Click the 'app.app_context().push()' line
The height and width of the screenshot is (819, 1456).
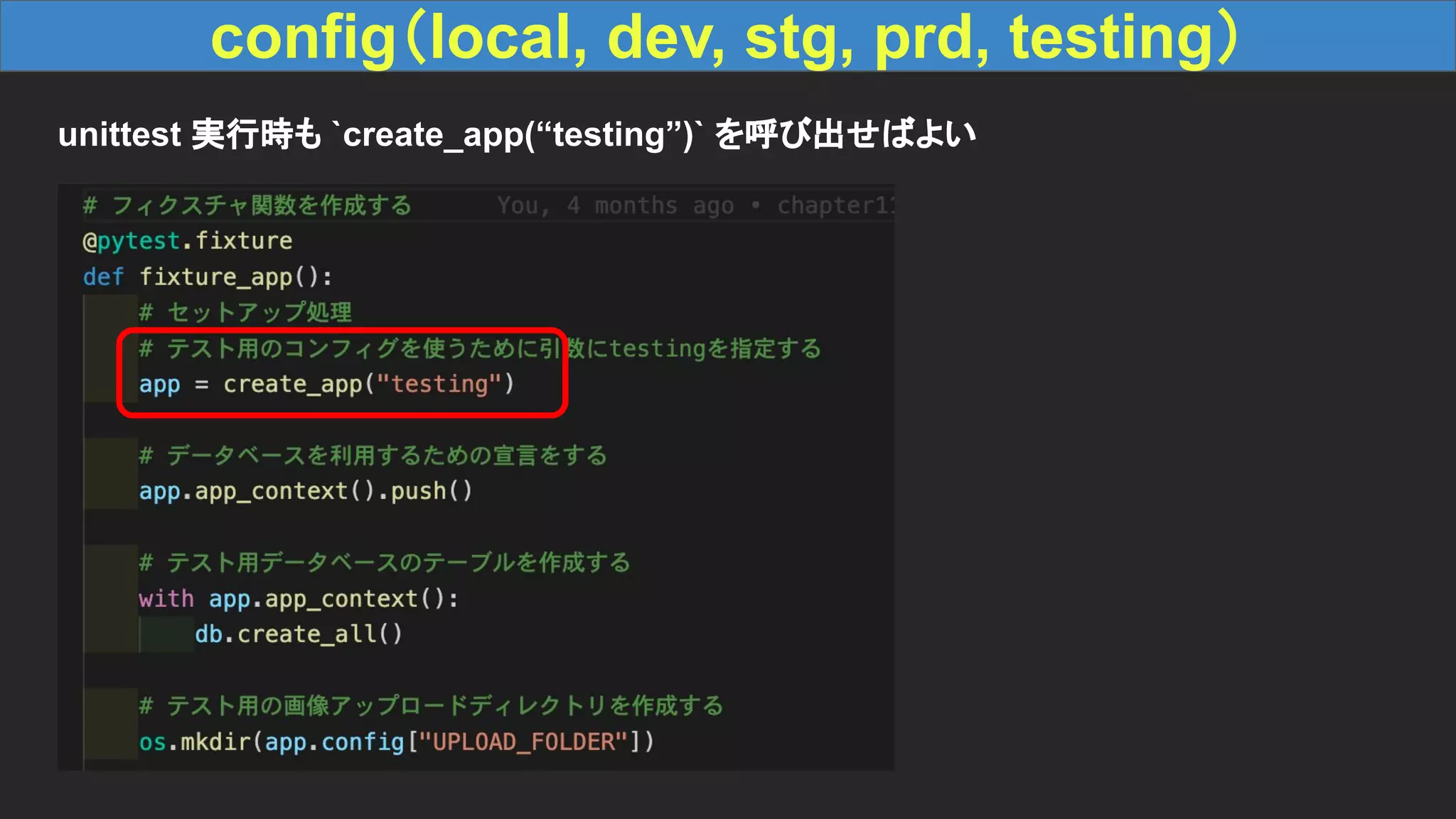click(x=305, y=491)
